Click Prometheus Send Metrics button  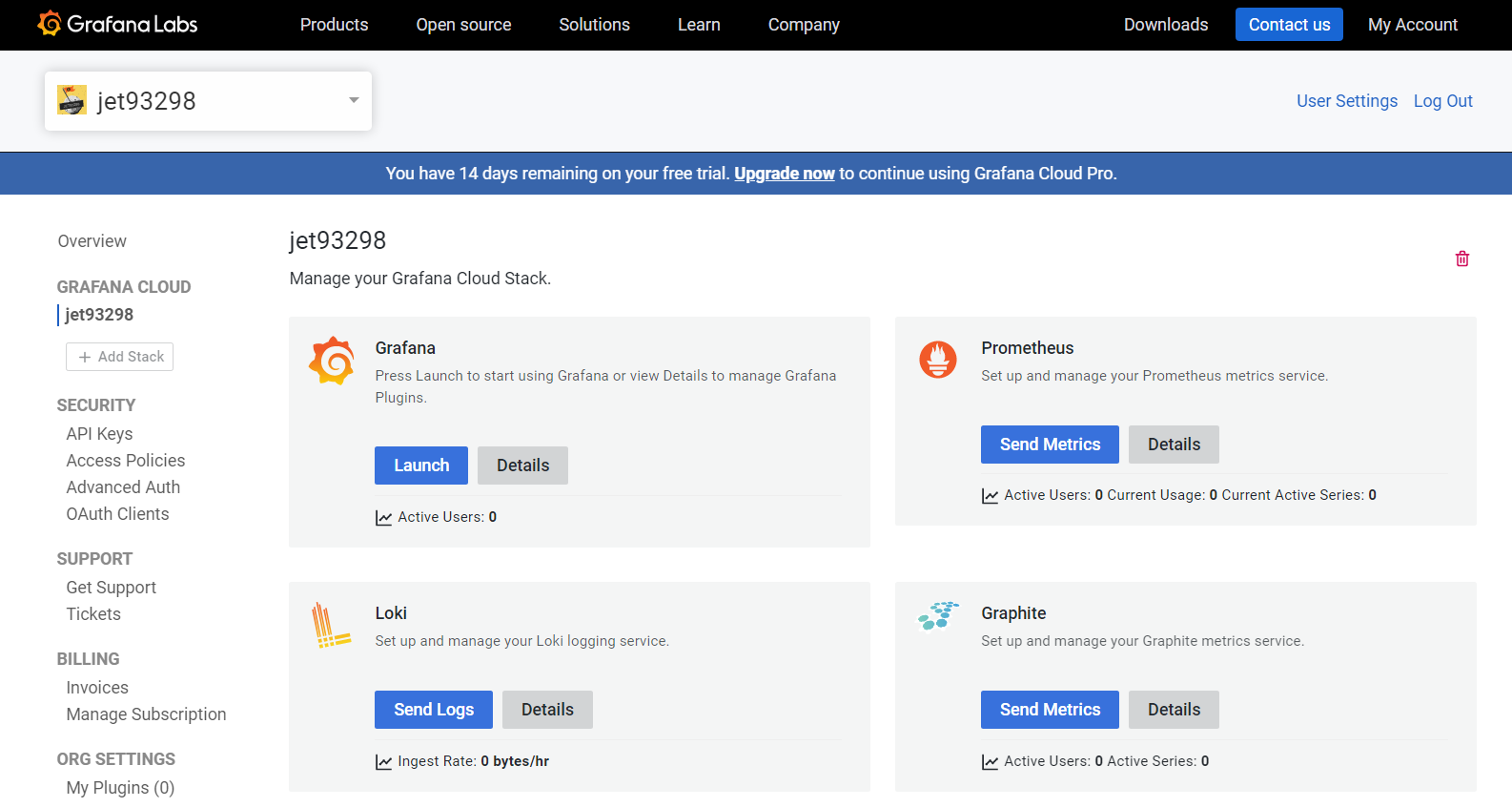[x=1050, y=445]
